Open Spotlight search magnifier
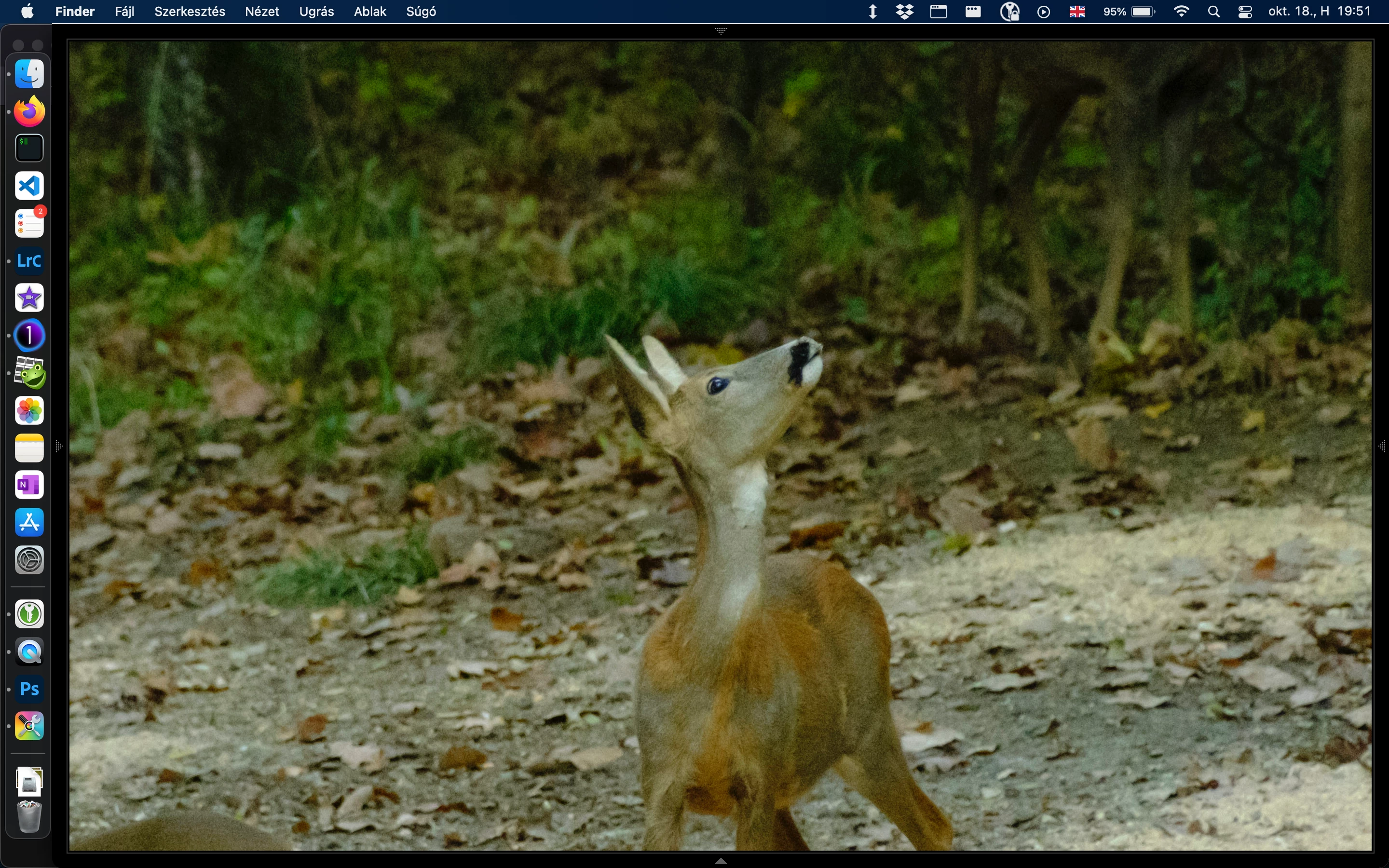 pos(1214,12)
